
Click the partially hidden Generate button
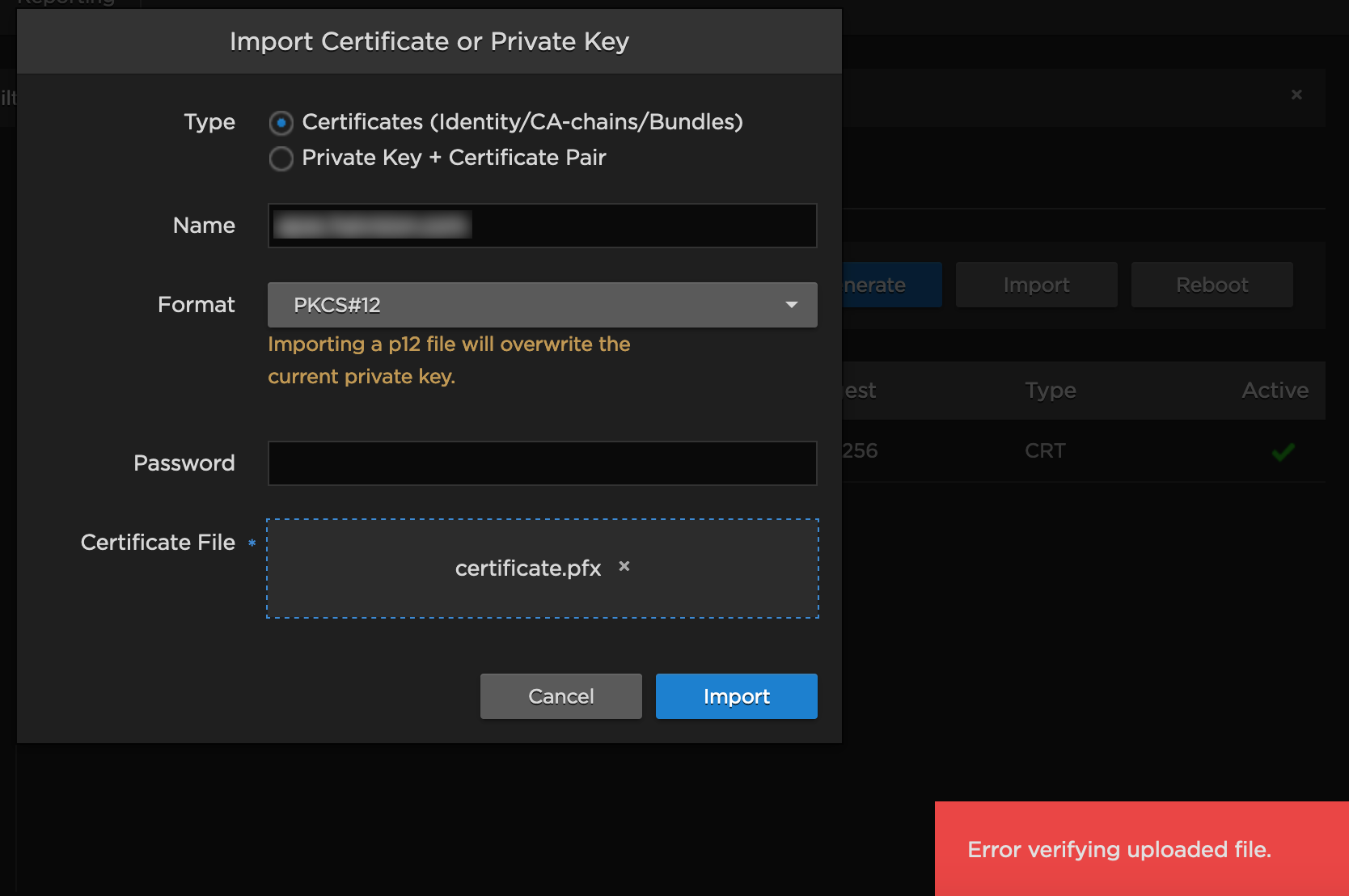coord(891,285)
